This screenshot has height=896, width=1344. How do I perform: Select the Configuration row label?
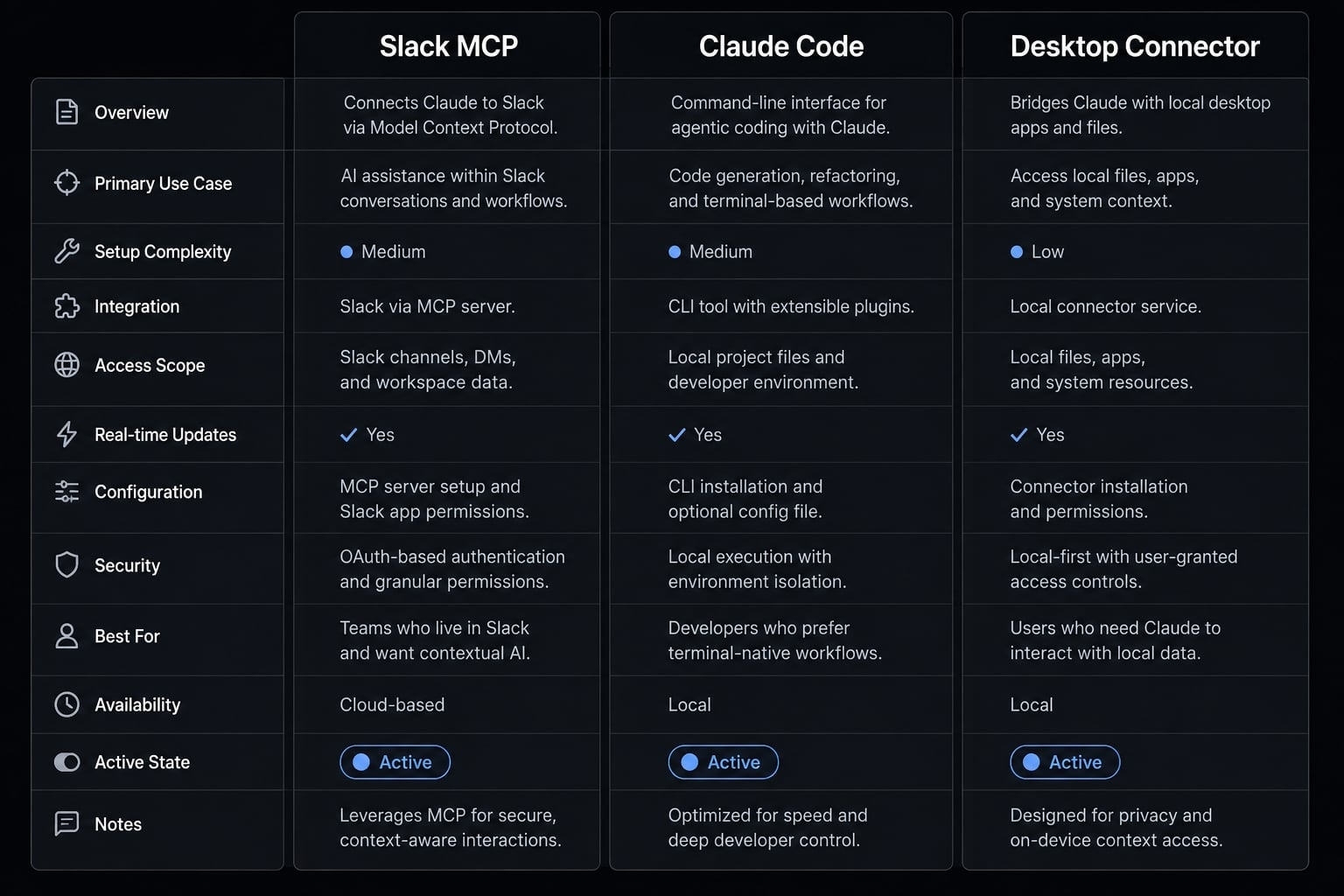click(x=148, y=492)
